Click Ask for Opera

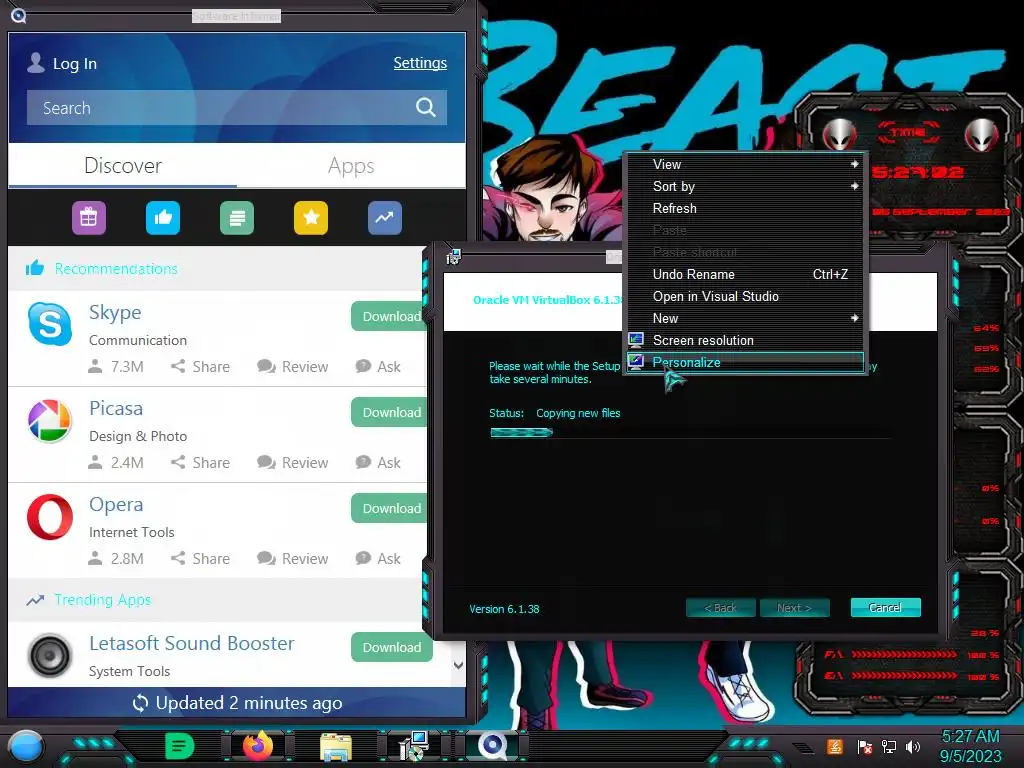click(x=378, y=558)
